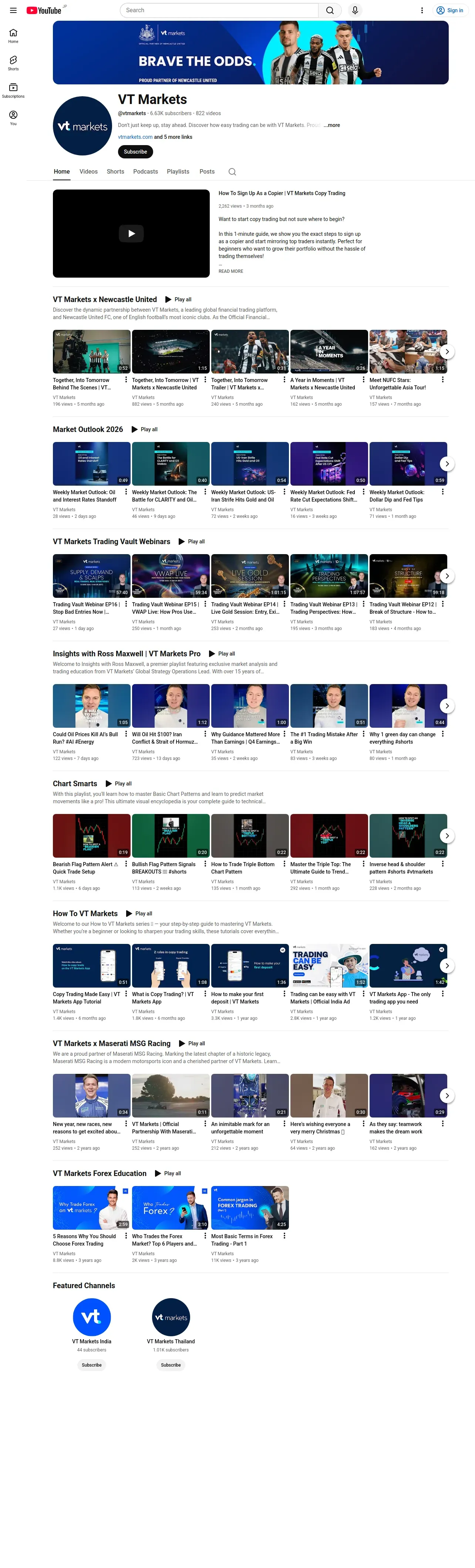Image resolution: width=475 pixels, height=1568 pixels.
Task: Open options for Meet NUFC Stars video
Action: (443, 380)
